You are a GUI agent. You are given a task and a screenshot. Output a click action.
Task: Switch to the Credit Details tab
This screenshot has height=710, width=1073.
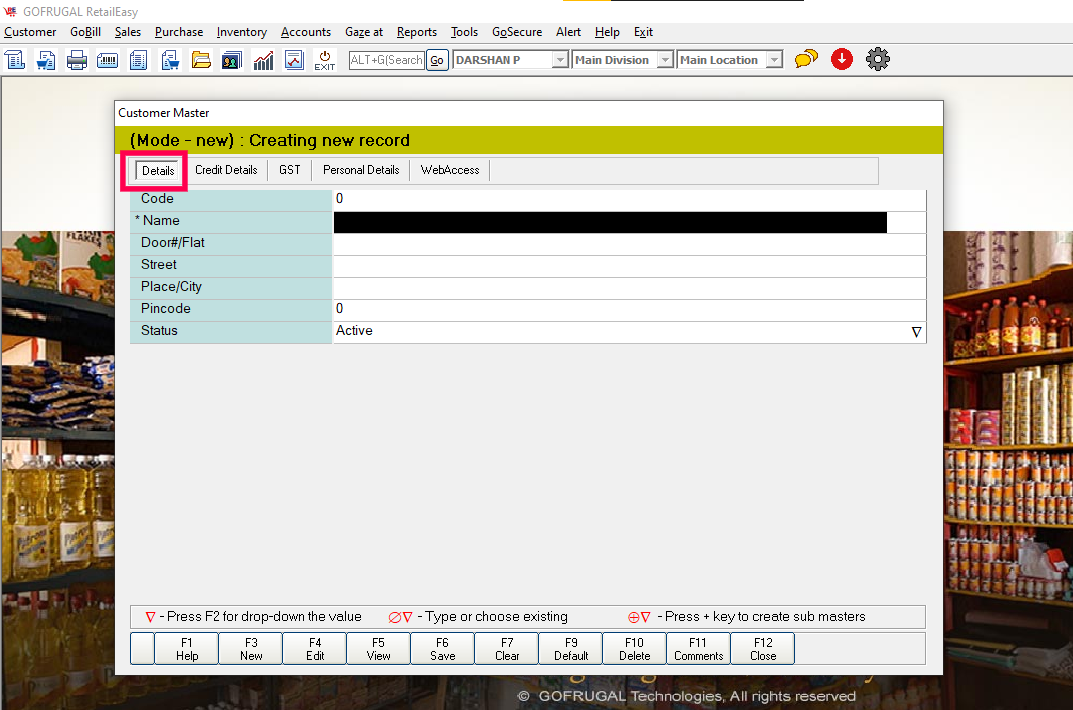226,170
